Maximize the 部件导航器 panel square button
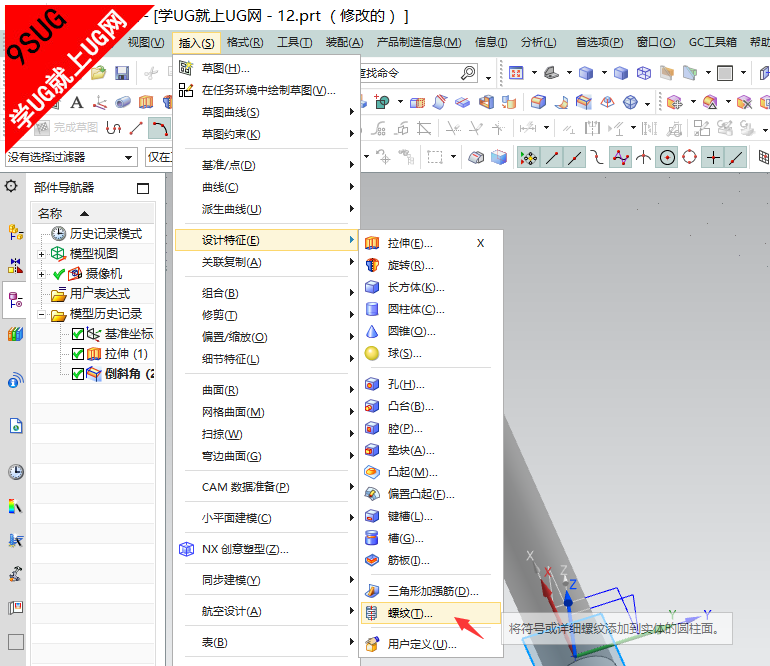 [143, 188]
